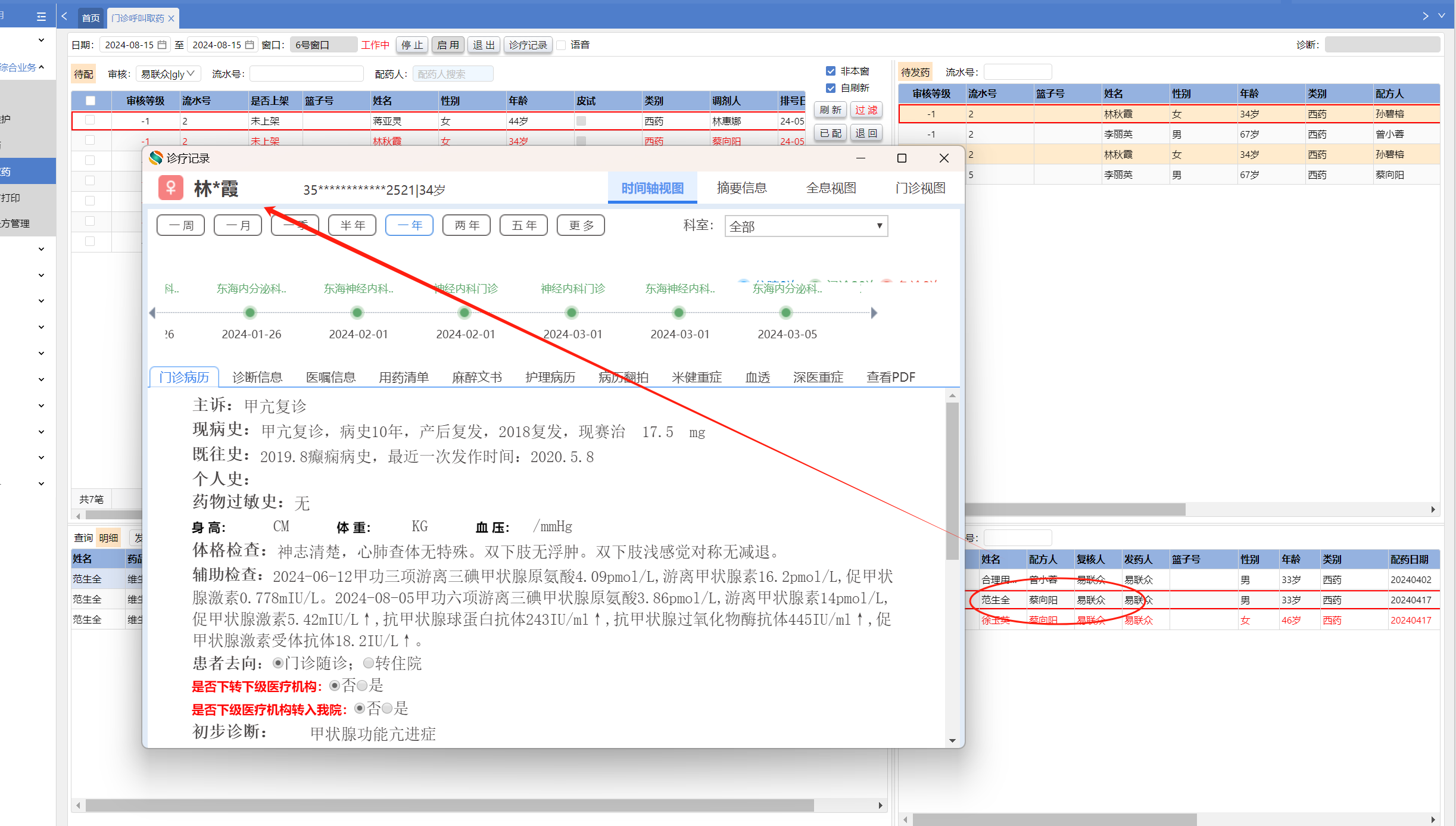This screenshot has height=826, width=1456.
Task: Click the hamburger menu icon in sidebar header
Action: click(41, 17)
